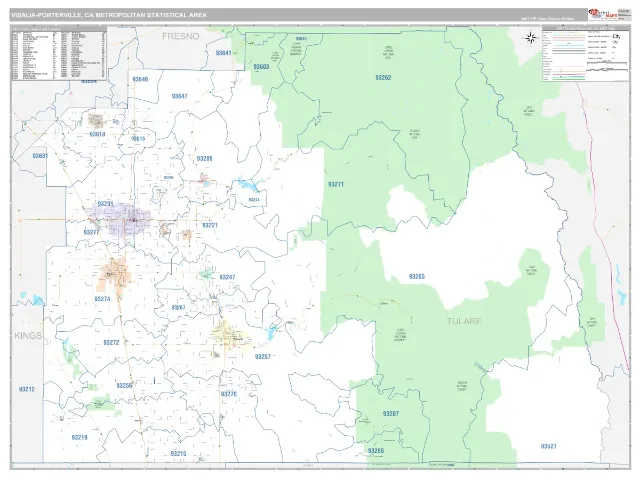Select ZIP code 93527 label
This screenshot has width=640, height=480.
pos(548,446)
